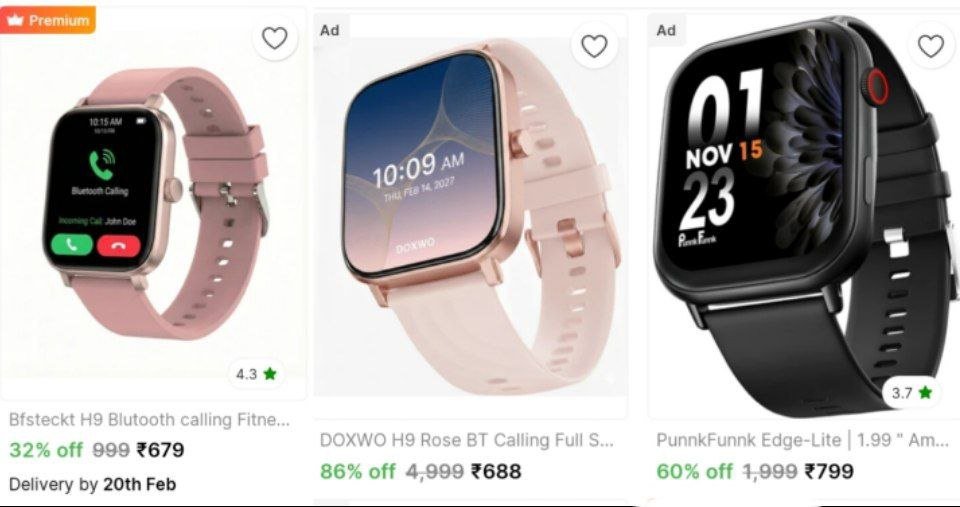Viewport: 960px width, 507px height.
Task: Open Bfsteckt H9 Blutooth calling title
Action: 149,420
